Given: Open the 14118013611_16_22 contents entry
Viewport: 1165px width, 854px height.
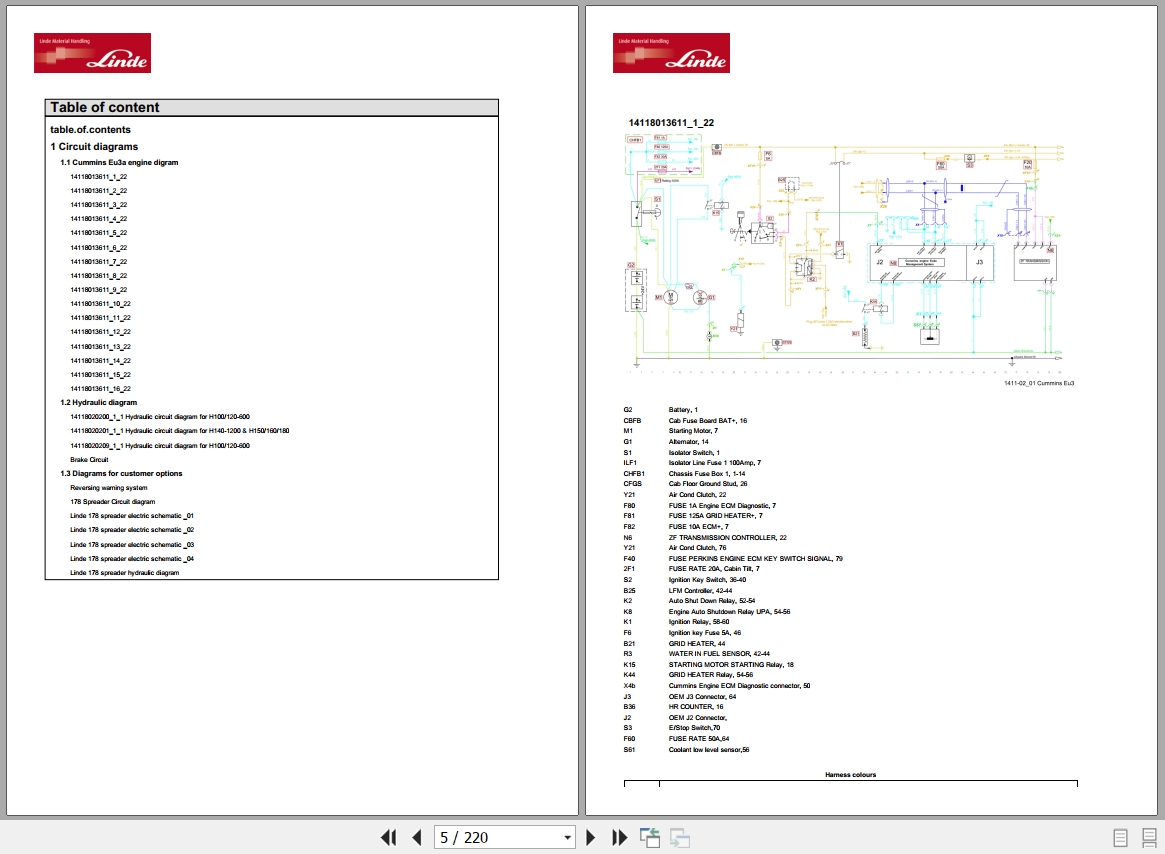Looking at the screenshot, I should (100, 389).
